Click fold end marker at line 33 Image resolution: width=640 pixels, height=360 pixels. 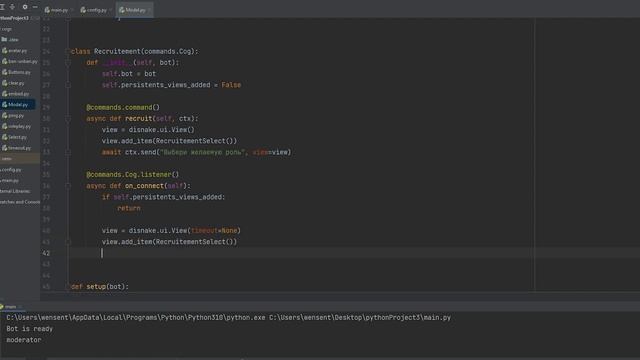[x=68, y=152]
